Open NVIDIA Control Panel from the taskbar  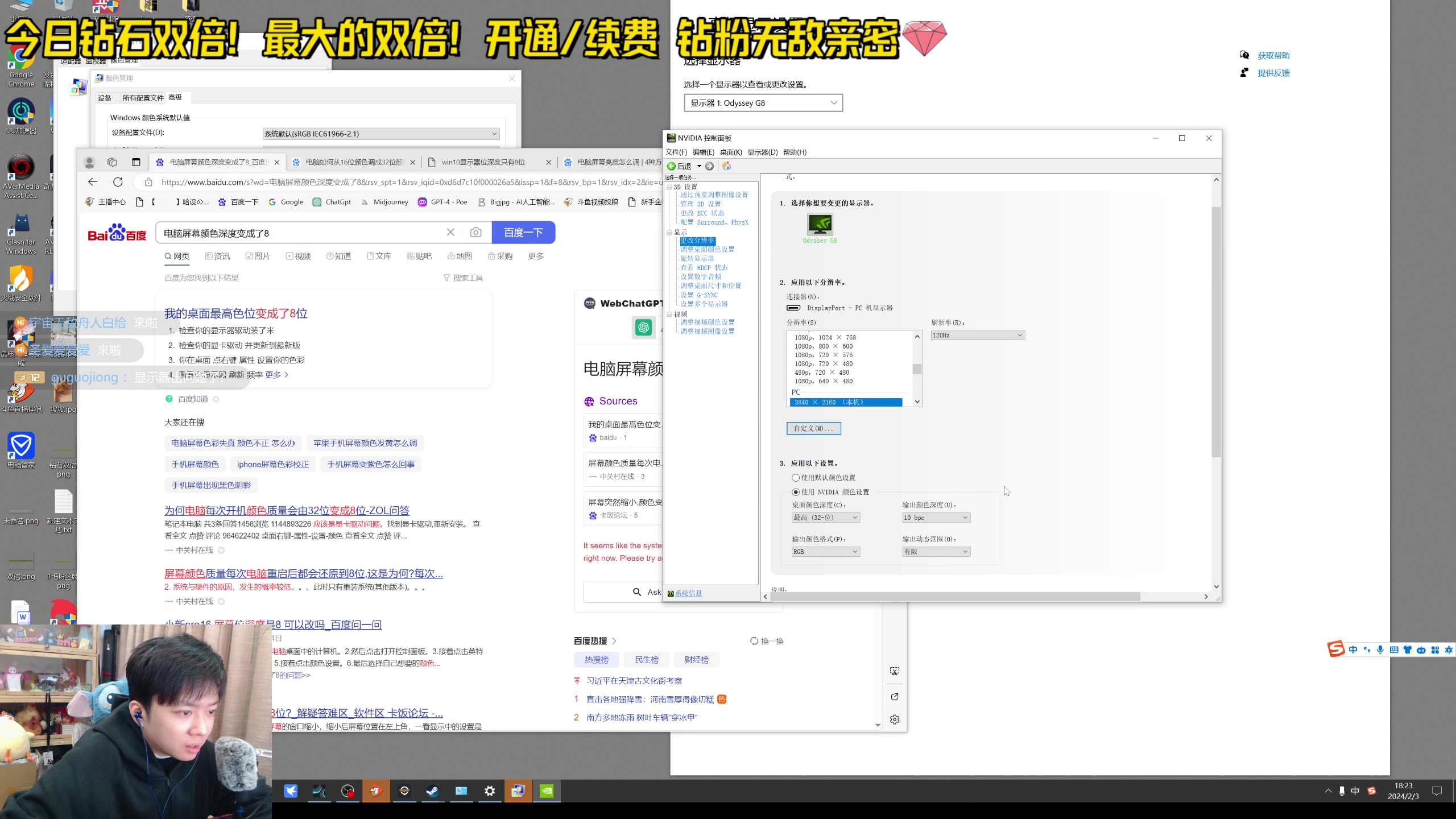coord(547,791)
